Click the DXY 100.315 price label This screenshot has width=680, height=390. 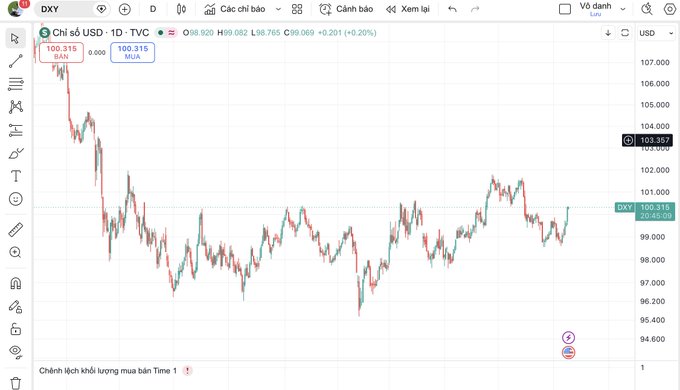645,211
